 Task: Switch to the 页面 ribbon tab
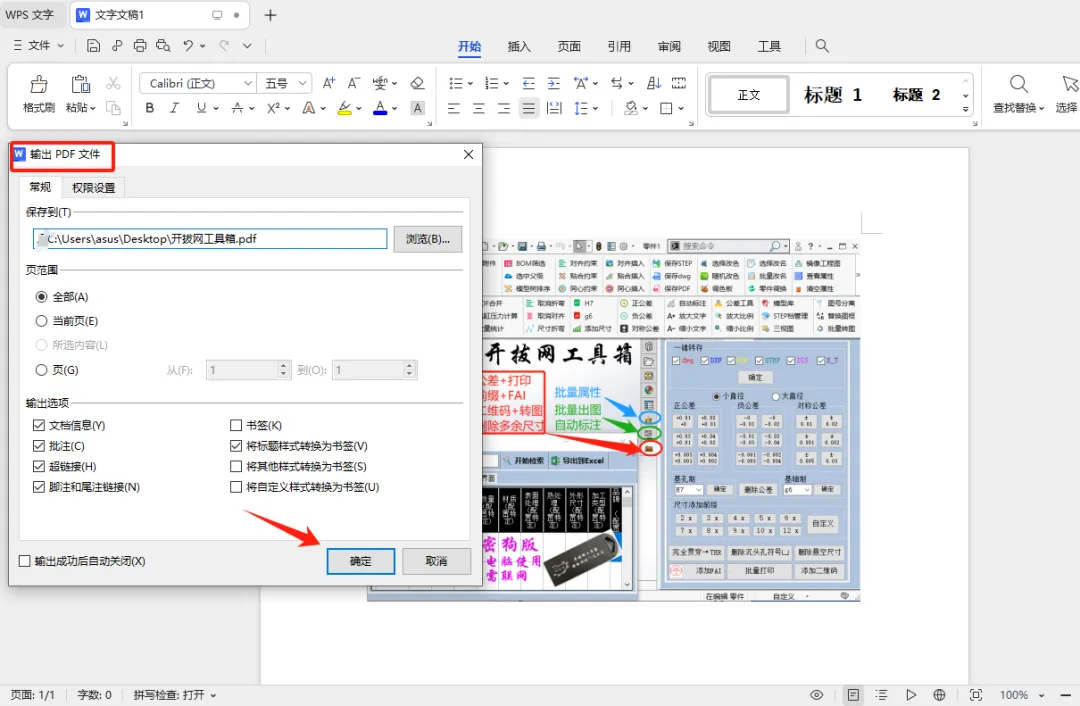click(x=569, y=46)
